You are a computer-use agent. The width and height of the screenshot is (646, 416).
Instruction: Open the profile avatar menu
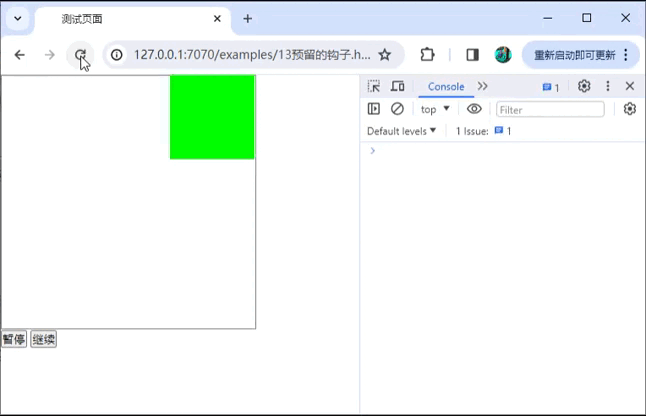point(503,54)
